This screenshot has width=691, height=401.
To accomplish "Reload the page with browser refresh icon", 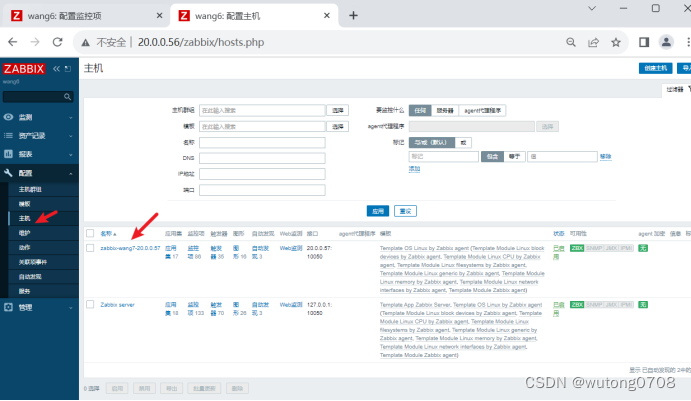I will 57,42.
